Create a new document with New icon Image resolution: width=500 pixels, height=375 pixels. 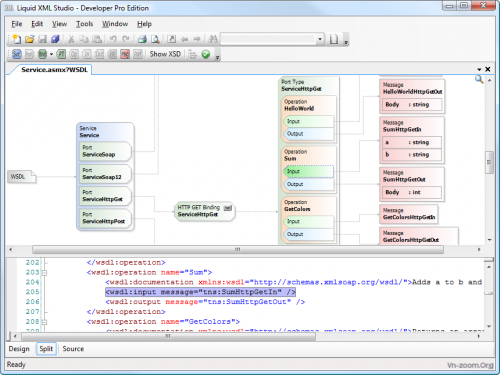tap(16, 39)
